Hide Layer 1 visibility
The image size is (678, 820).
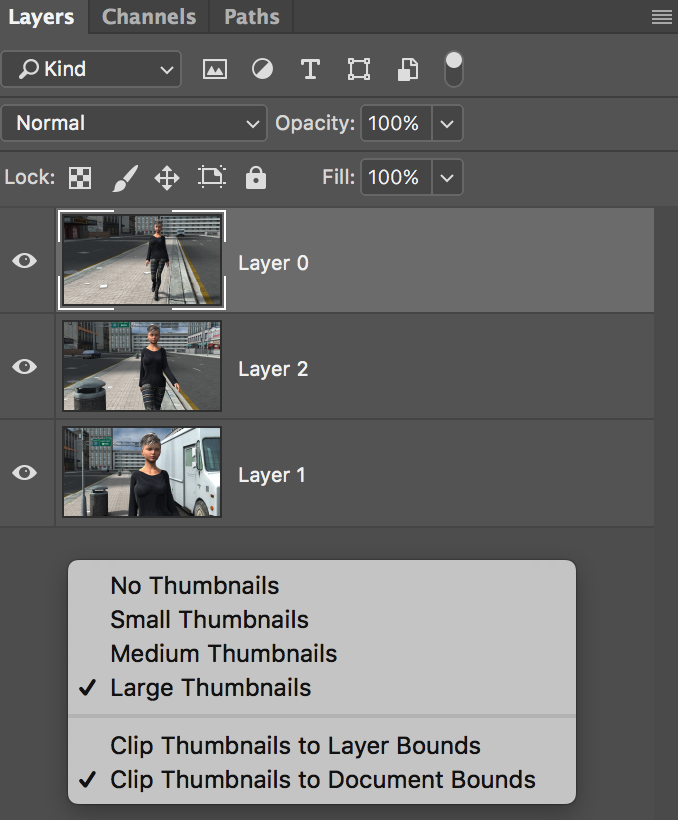tap(24, 474)
